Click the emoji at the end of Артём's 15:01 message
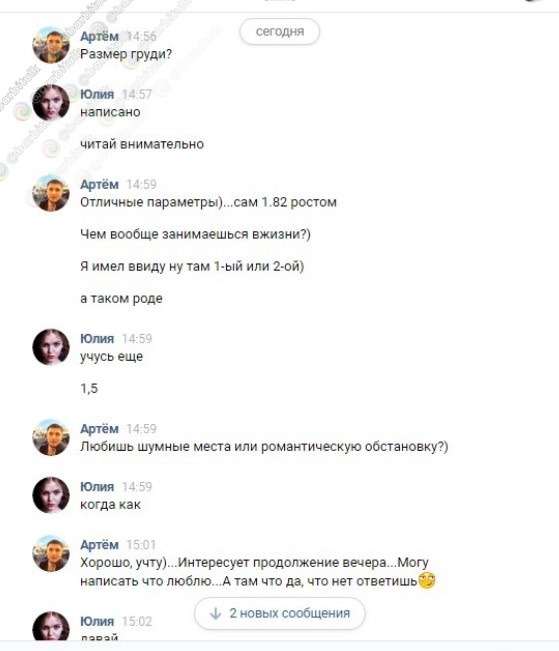This screenshot has height=651, width=559. coord(427,580)
